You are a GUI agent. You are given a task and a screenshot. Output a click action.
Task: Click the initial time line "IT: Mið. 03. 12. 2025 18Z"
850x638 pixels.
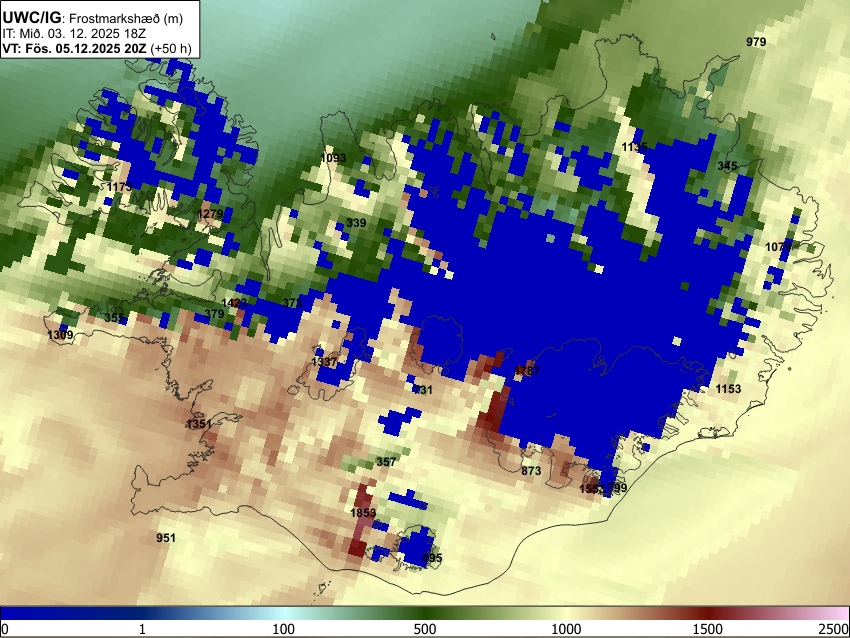74,34
